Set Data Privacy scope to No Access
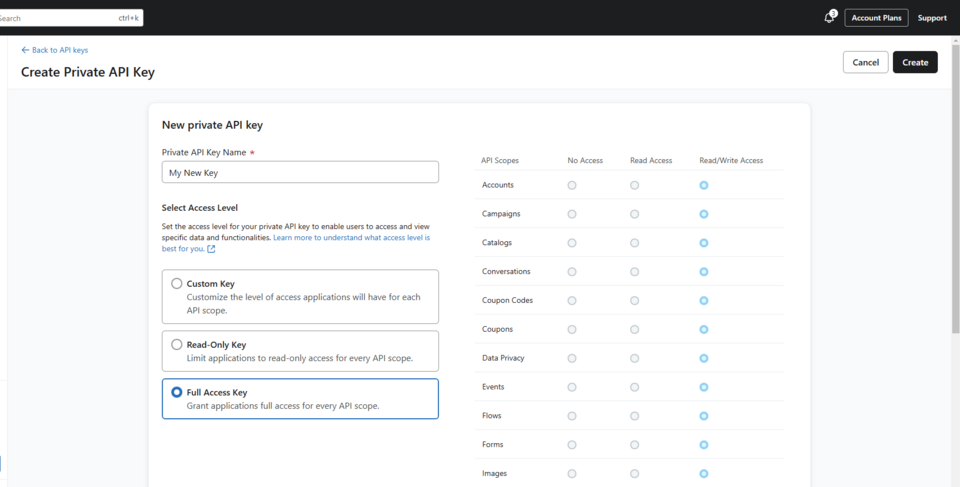The image size is (960, 487). click(572, 358)
